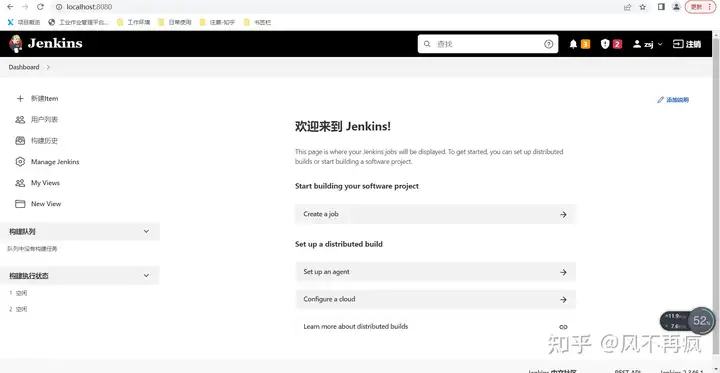Screen dimensions: 720x373
Task: Open the 工业作业管理平台 bookmark
Action: (x=79, y=22)
